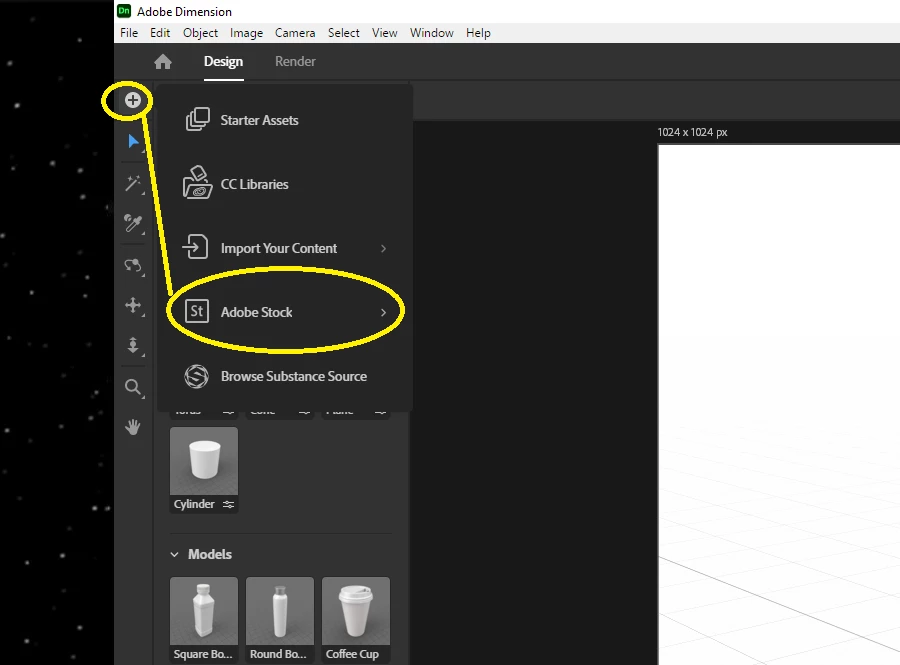This screenshot has width=900, height=665.
Task: Add the Square Bottle model thumbnail
Action: tap(204, 611)
